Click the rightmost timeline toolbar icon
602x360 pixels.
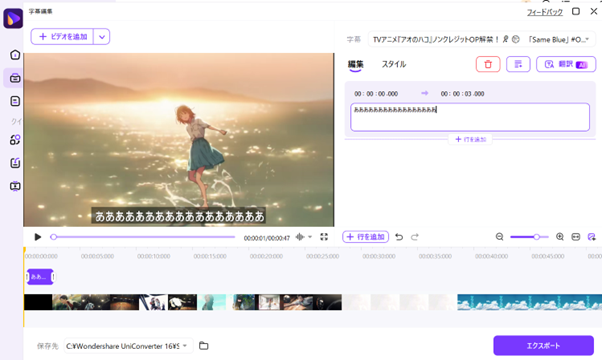[x=592, y=237]
